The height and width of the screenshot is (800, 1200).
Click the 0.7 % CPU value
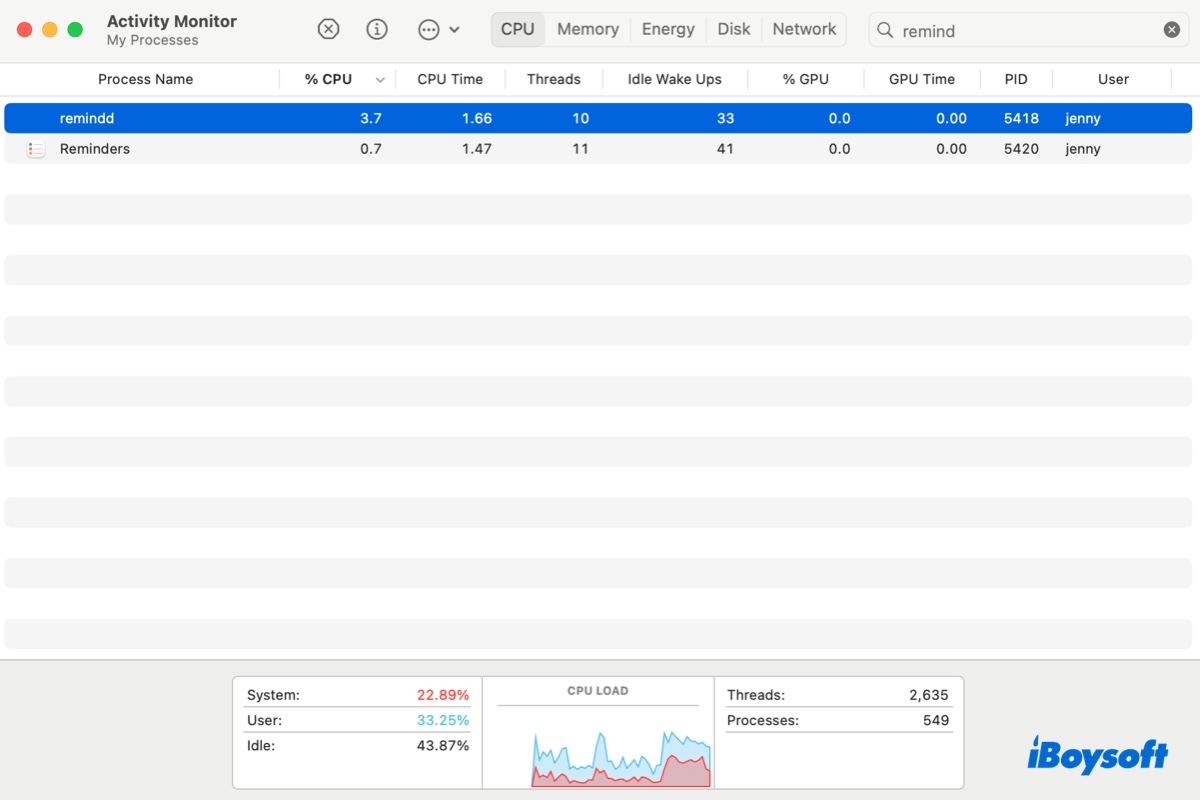click(371, 149)
